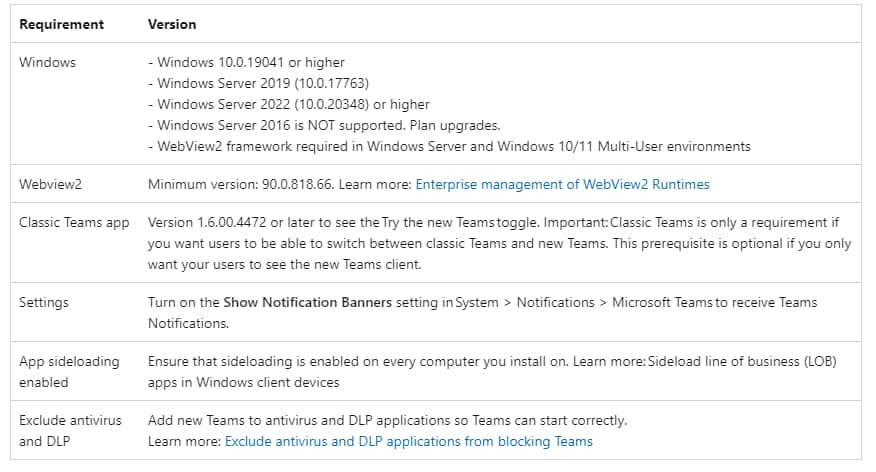
Task: Open Exclude antivirus and DLP applications link
Action: (408, 441)
